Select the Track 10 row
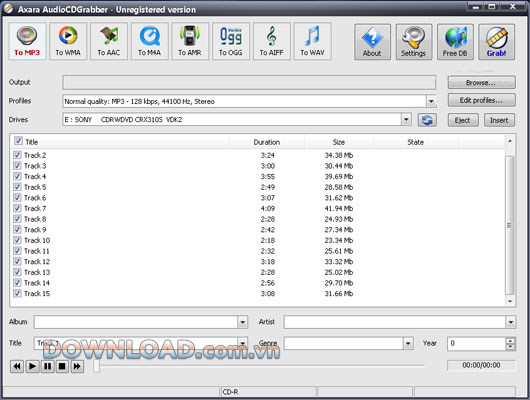530x400 pixels. click(x=258, y=240)
